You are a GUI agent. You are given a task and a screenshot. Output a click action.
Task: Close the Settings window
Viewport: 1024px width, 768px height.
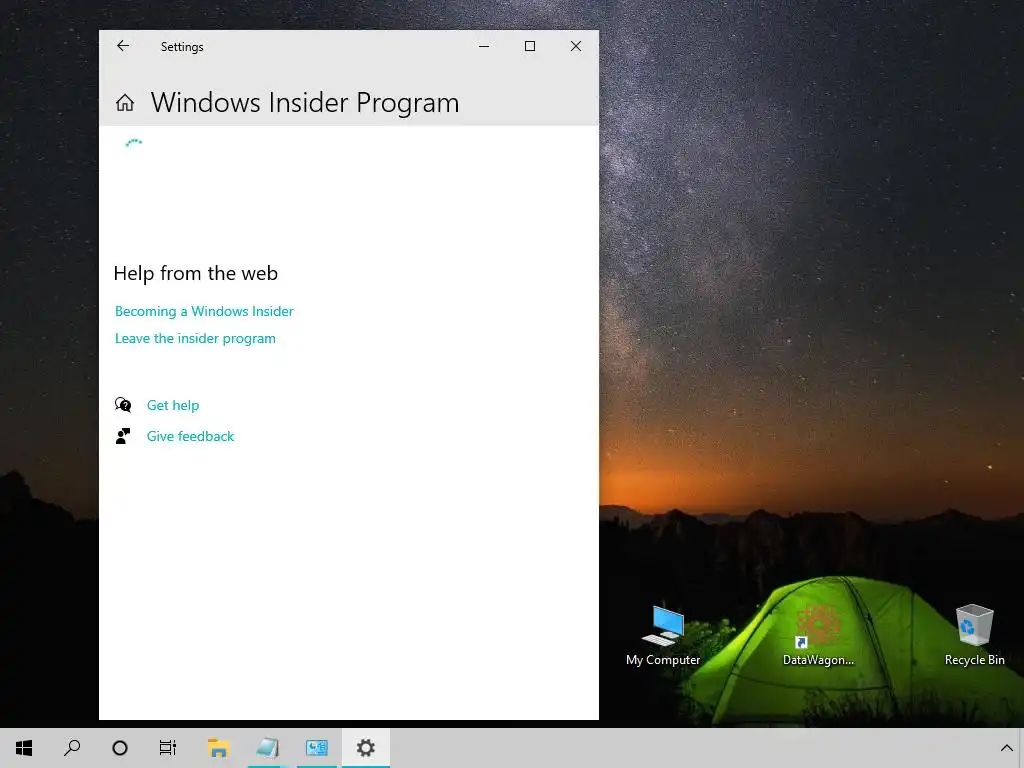coord(575,46)
